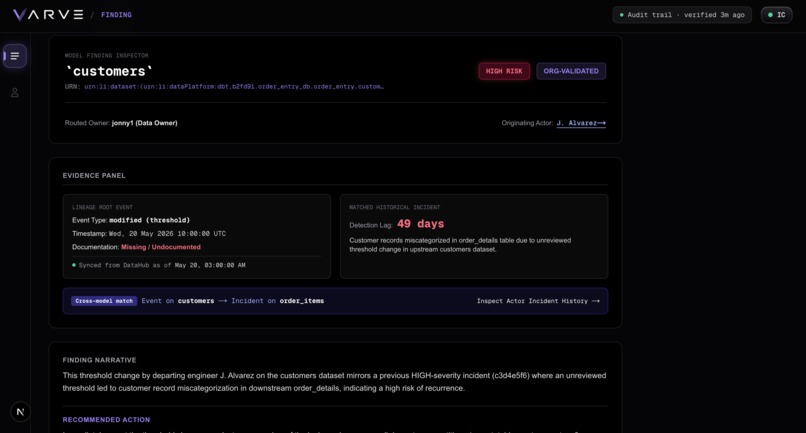Open the IC account badge

click(776, 15)
